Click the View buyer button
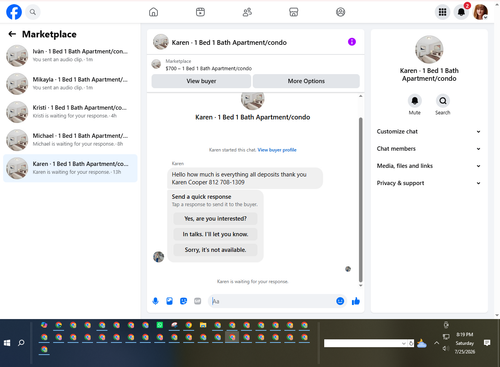This screenshot has width=500, height=367. [201, 81]
